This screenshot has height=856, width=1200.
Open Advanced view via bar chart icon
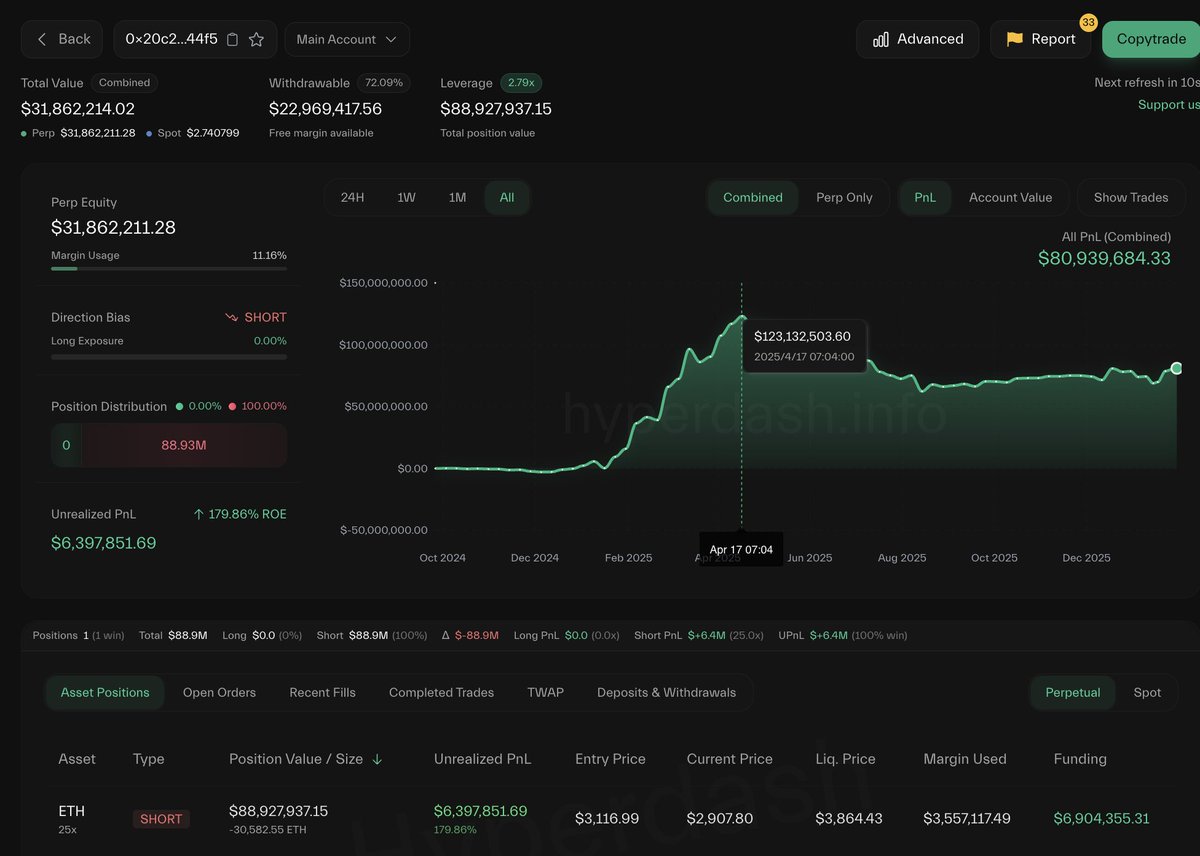pyautogui.click(x=881, y=39)
